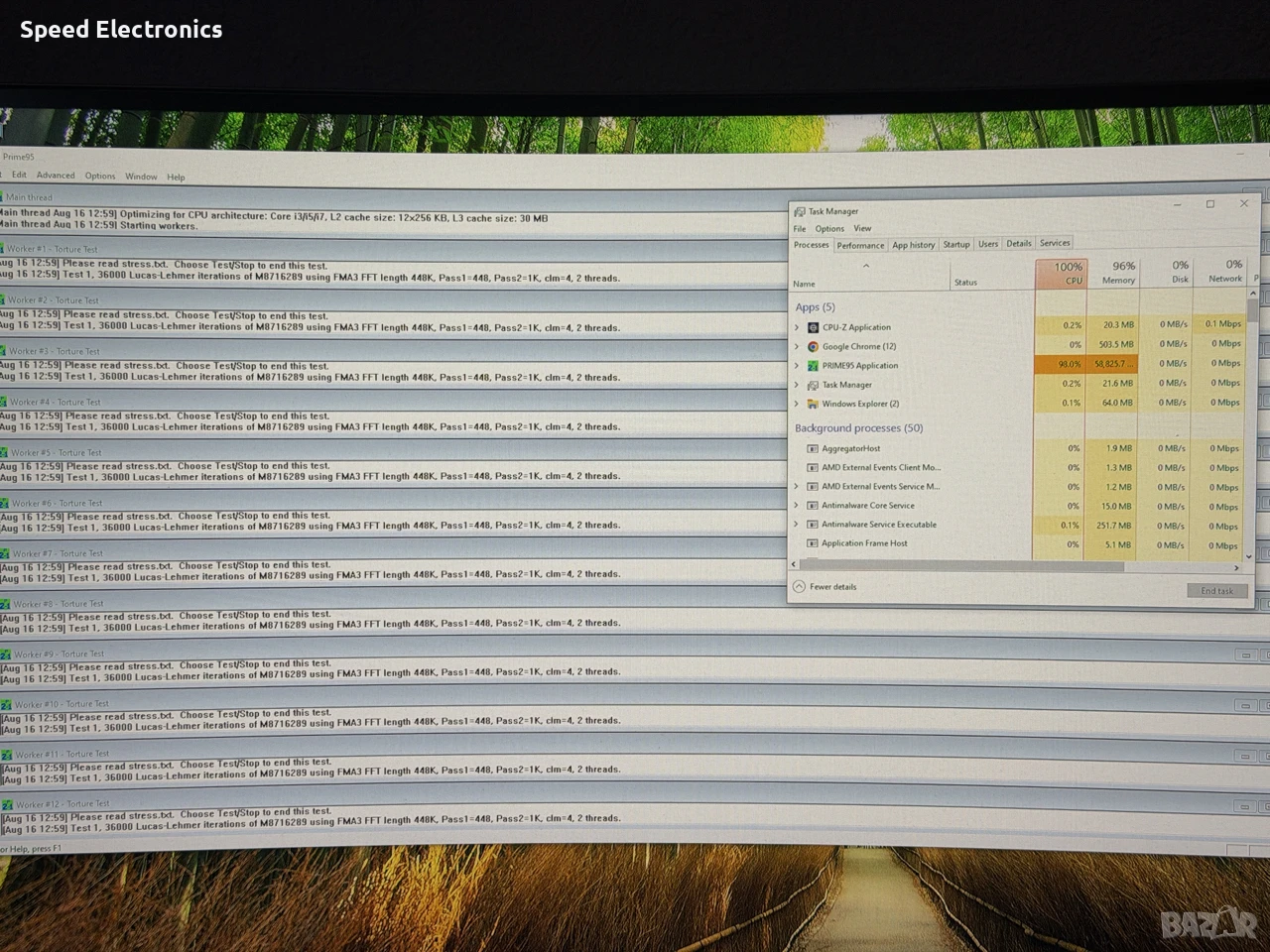Click the horizontal scrollbar right arrow in Task Manager
1270x952 pixels.
click(x=1236, y=568)
